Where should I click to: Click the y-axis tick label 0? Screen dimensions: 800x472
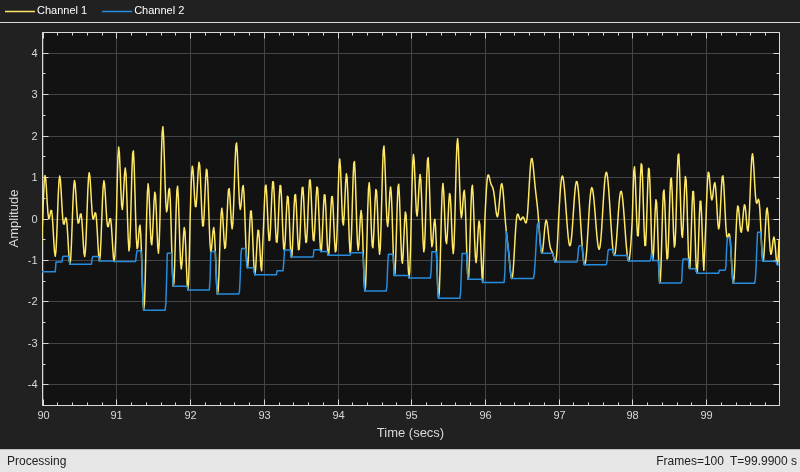pyautogui.click(x=35, y=219)
